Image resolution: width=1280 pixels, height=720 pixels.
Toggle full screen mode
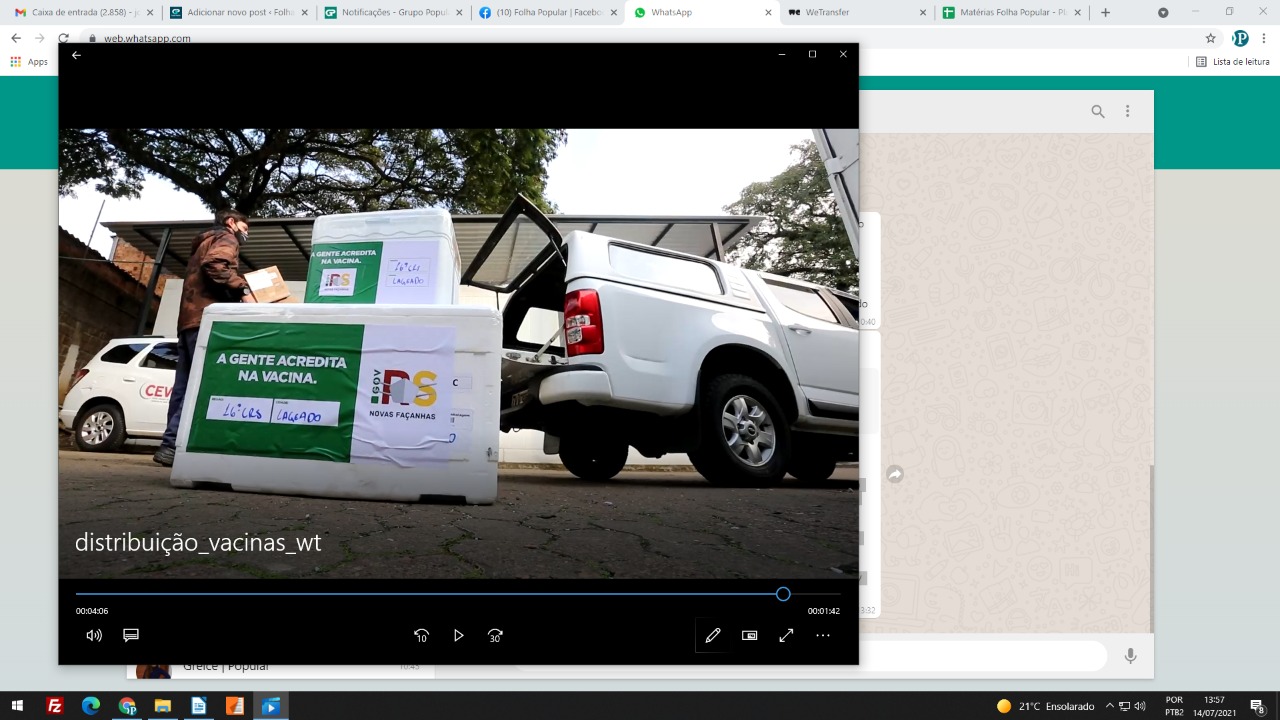pos(786,635)
